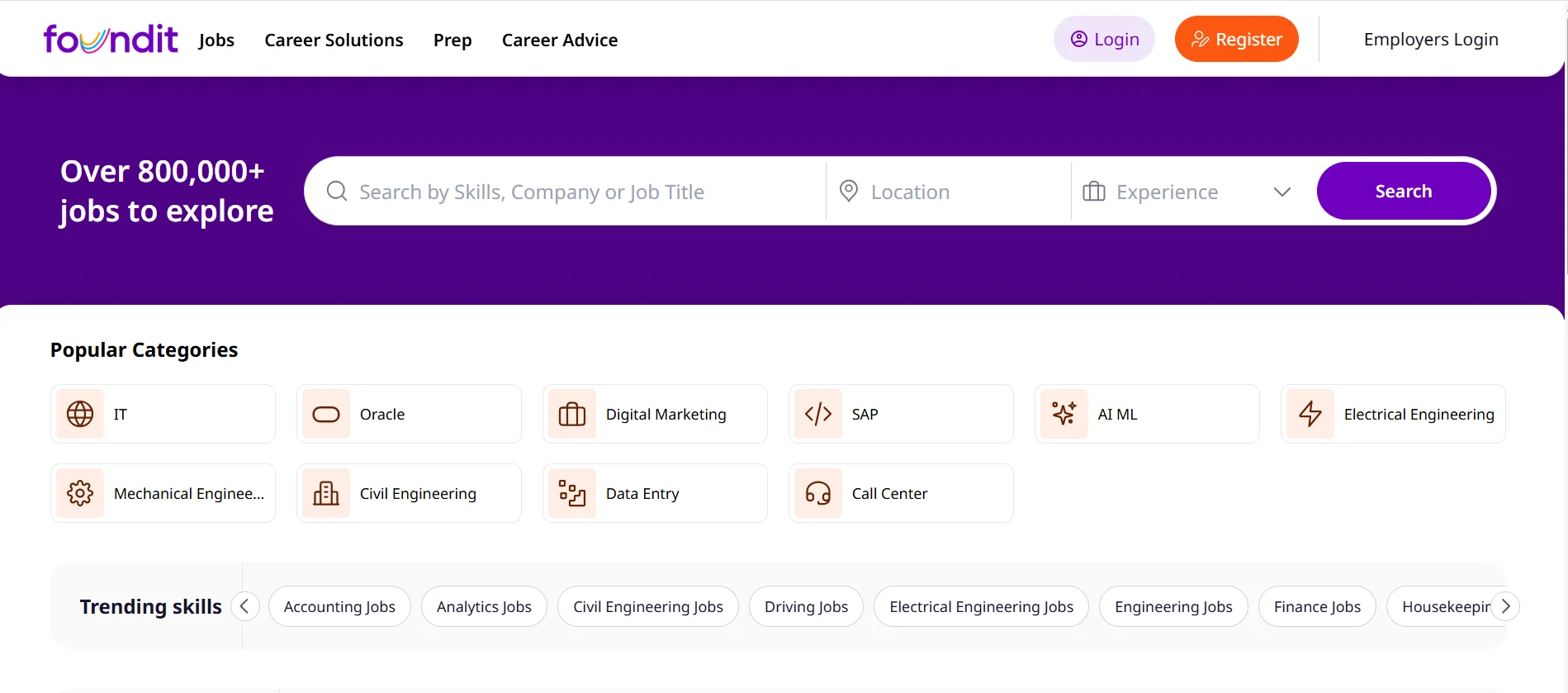Image resolution: width=1568 pixels, height=693 pixels.
Task: Open the Oracle category label
Action: click(382, 414)
